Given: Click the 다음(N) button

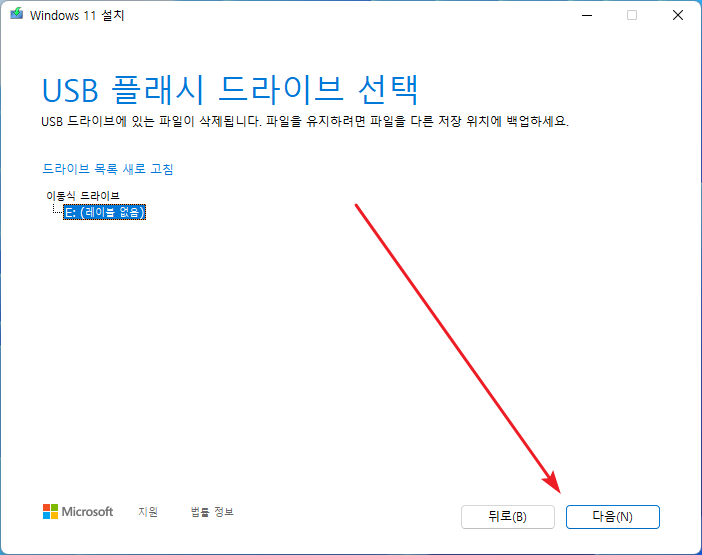Looking at the screenshot, I should pyautogui.click(x=612, y=517).
